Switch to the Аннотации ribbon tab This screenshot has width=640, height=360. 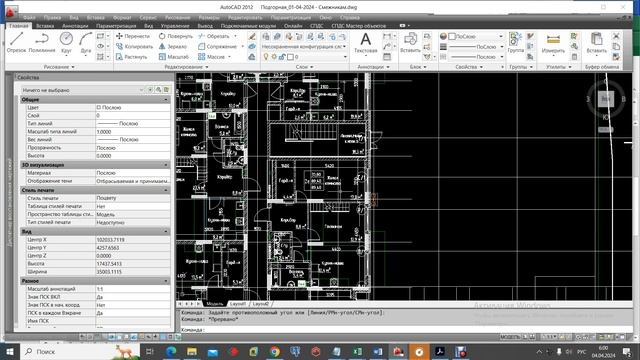(75, 26)
